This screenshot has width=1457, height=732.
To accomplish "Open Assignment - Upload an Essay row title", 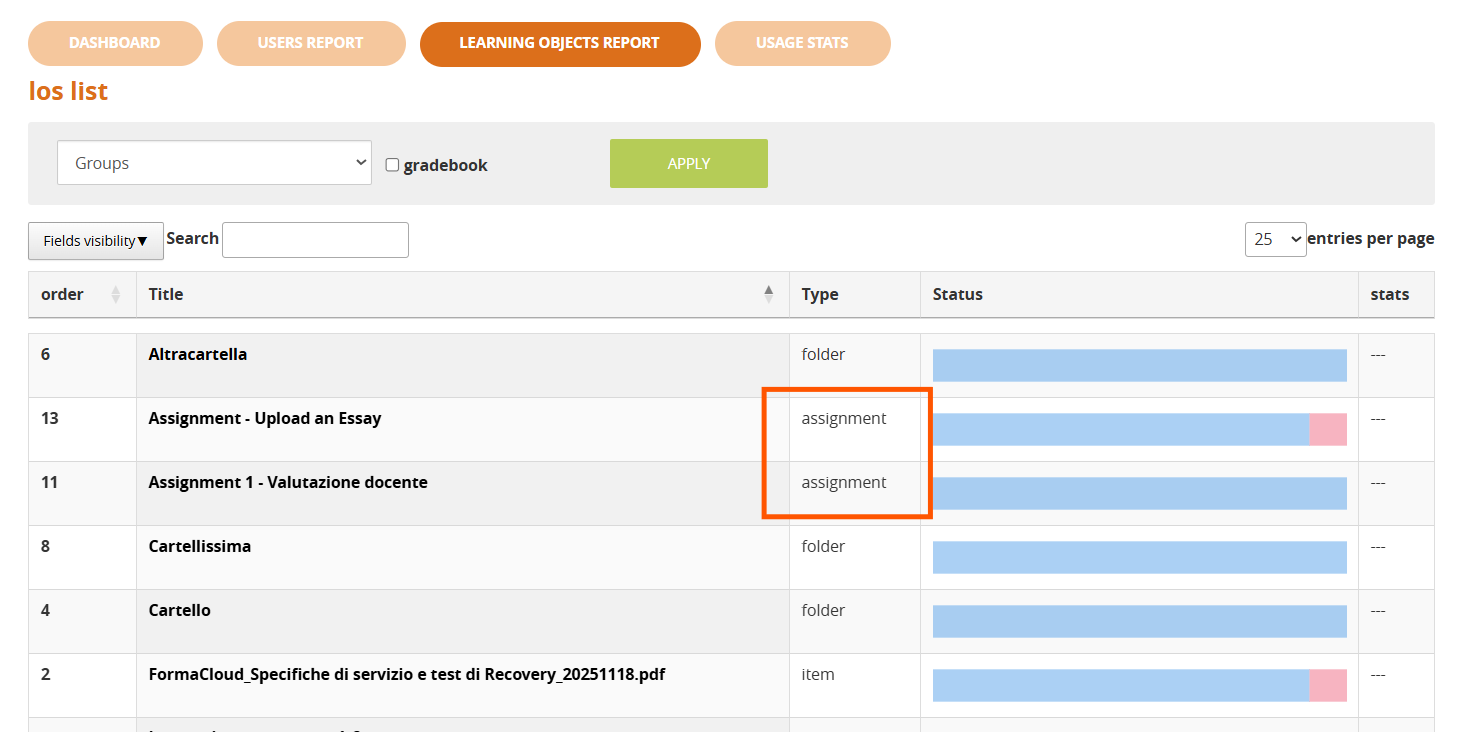I will click(x=265, y=418).
